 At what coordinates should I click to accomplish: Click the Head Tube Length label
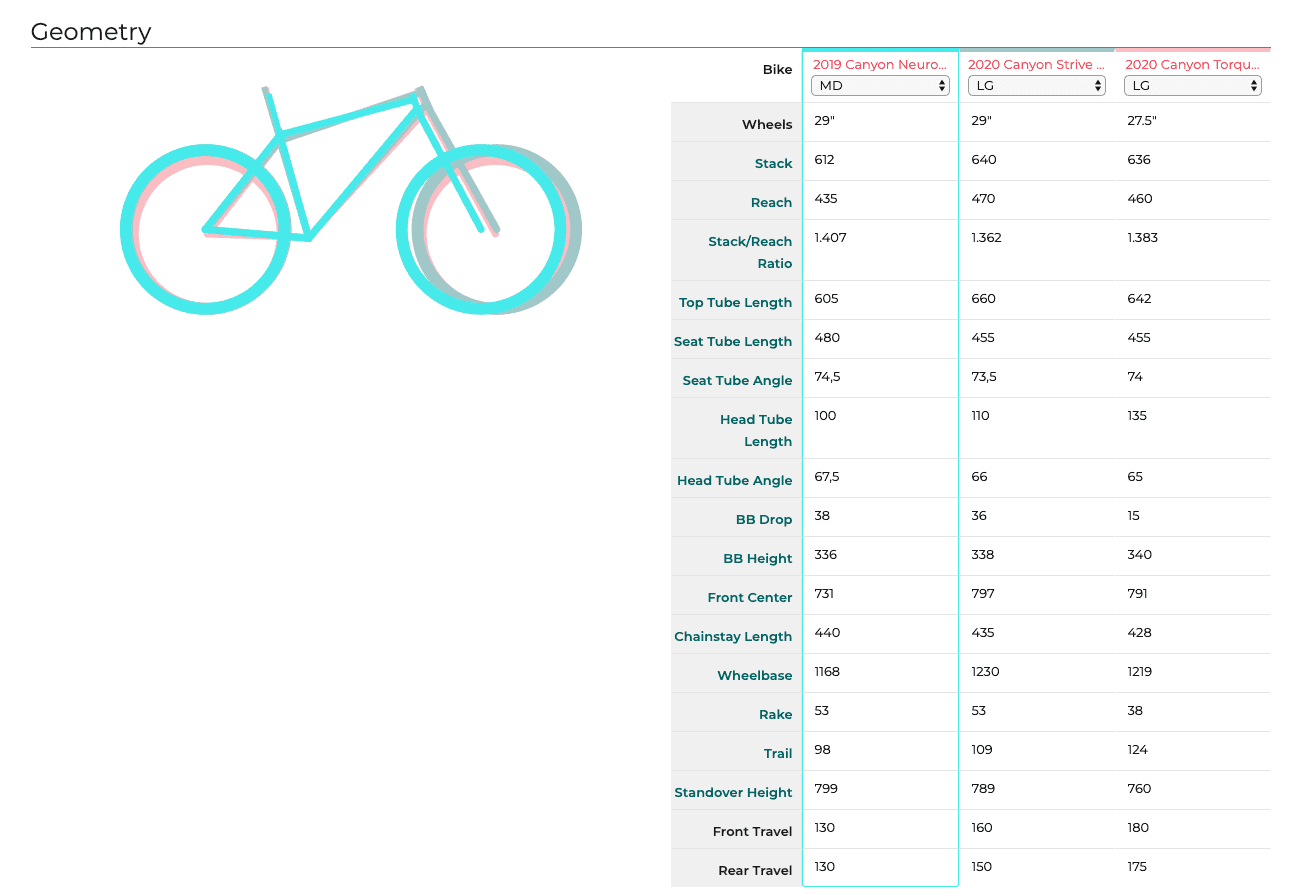point(756,431)
